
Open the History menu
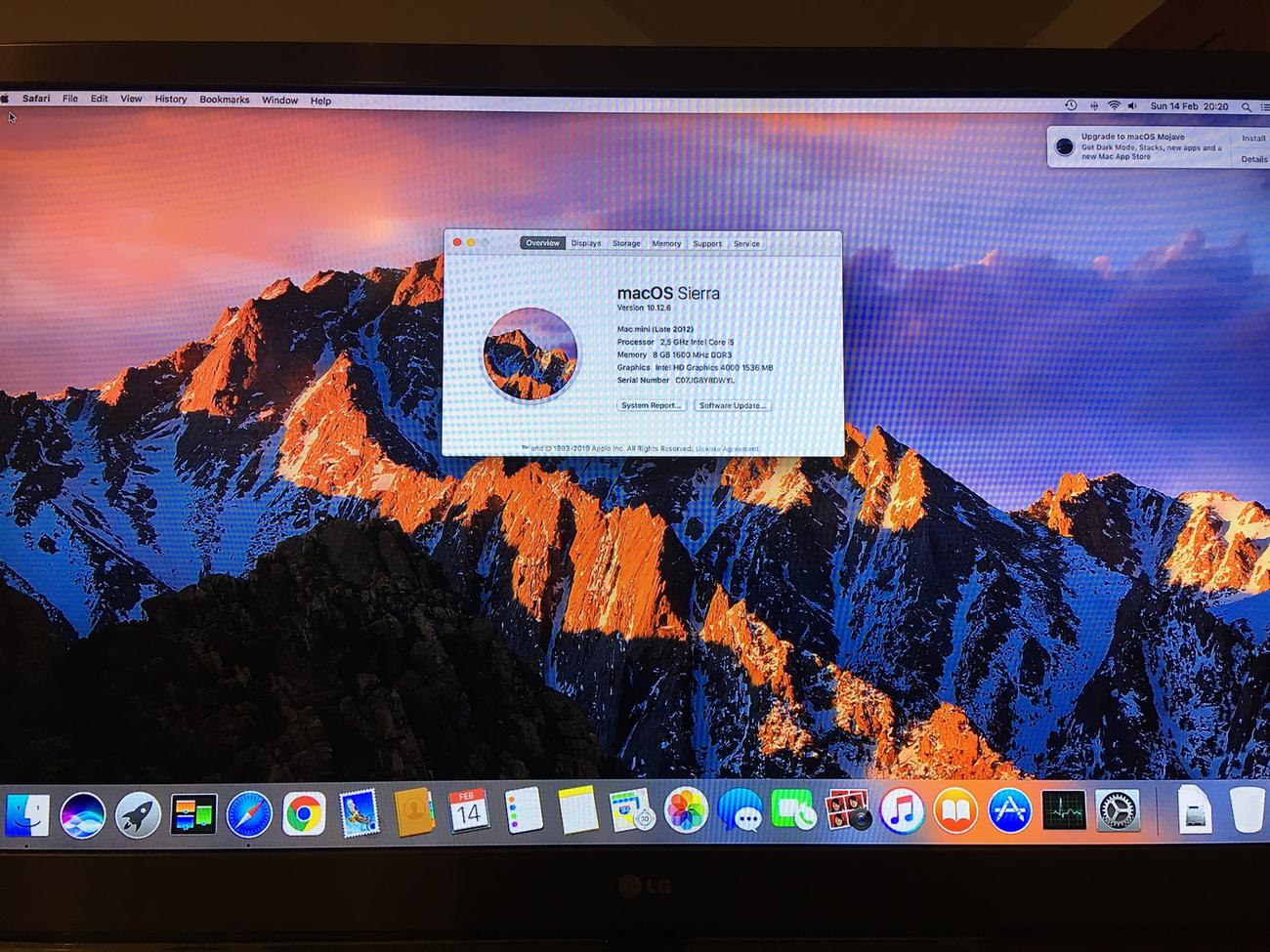171,100
